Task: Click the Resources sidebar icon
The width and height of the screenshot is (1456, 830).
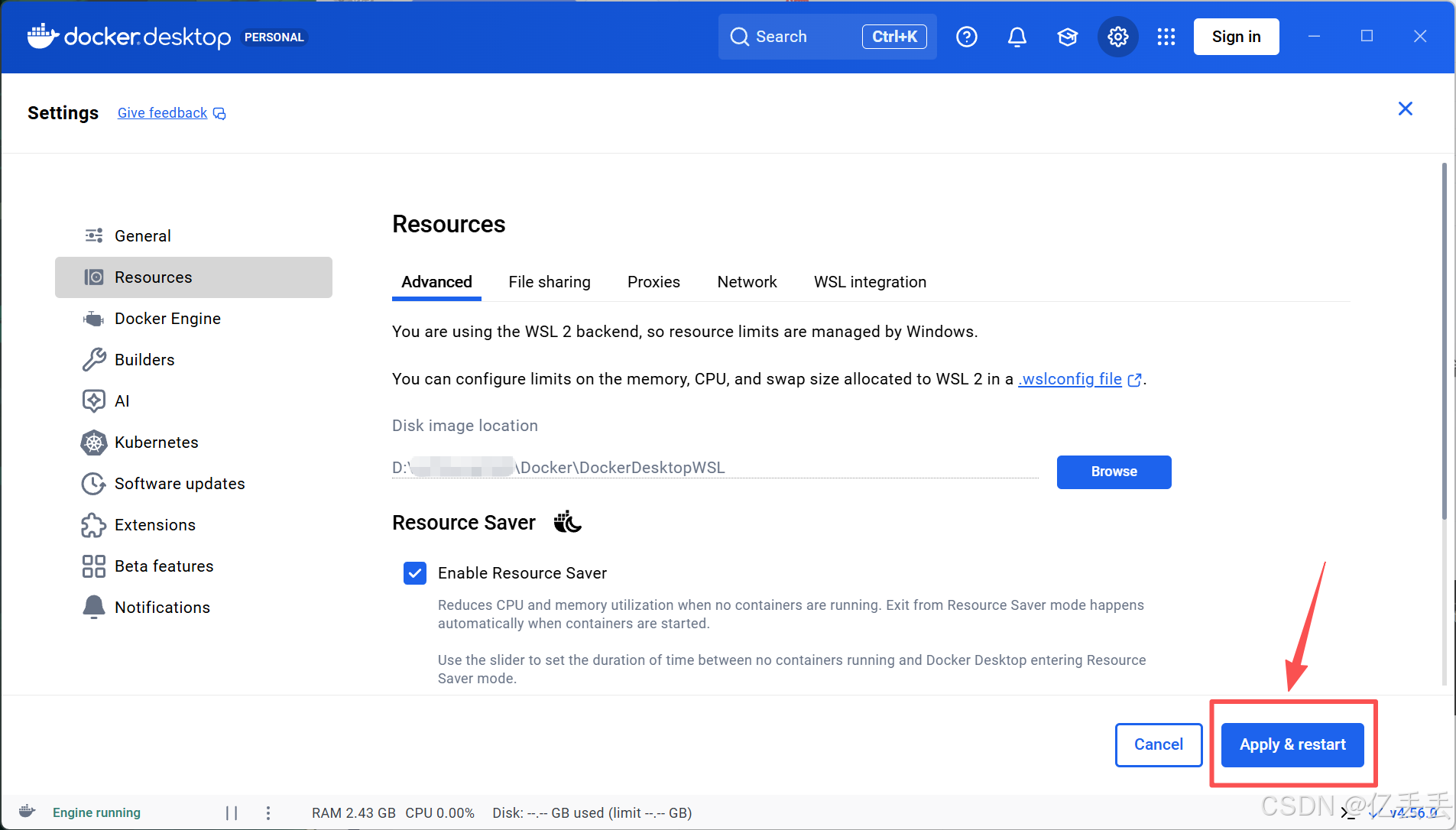Action: (94, 277)
